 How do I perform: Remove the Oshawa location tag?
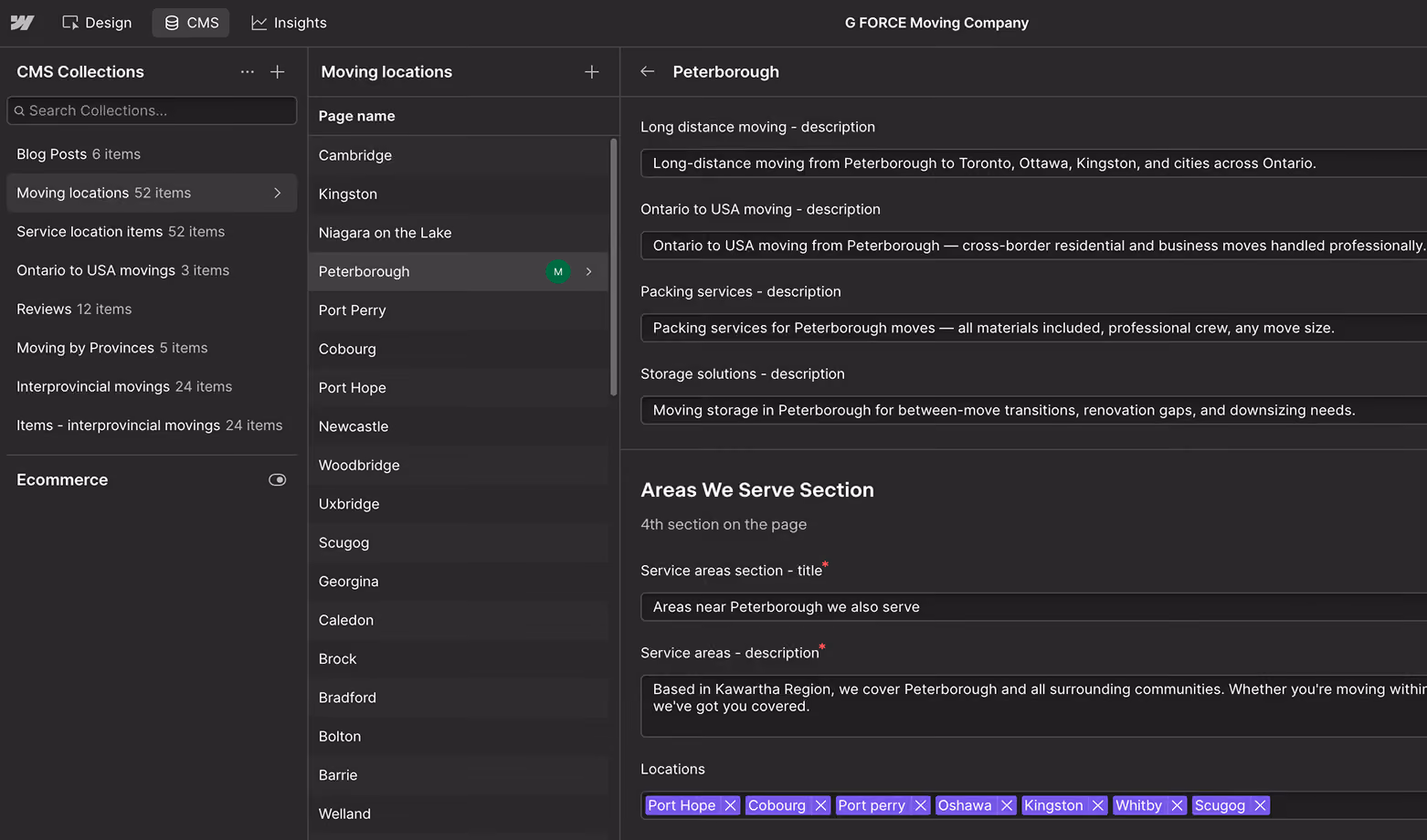[1006, 805]
